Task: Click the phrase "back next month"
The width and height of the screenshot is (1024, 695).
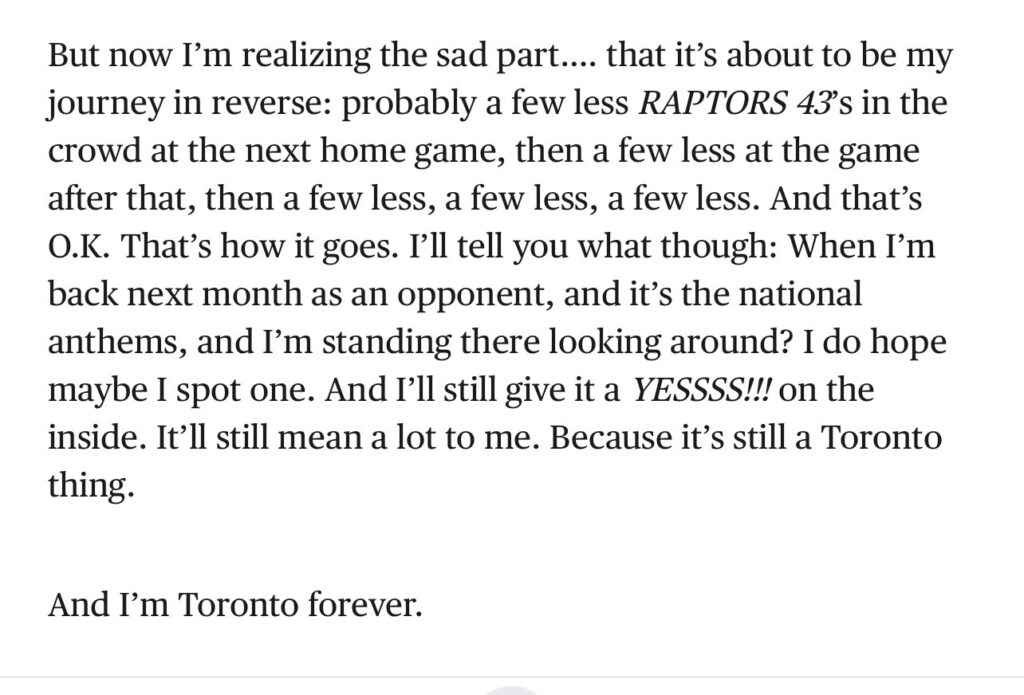Action: click(x=174, y=294)
